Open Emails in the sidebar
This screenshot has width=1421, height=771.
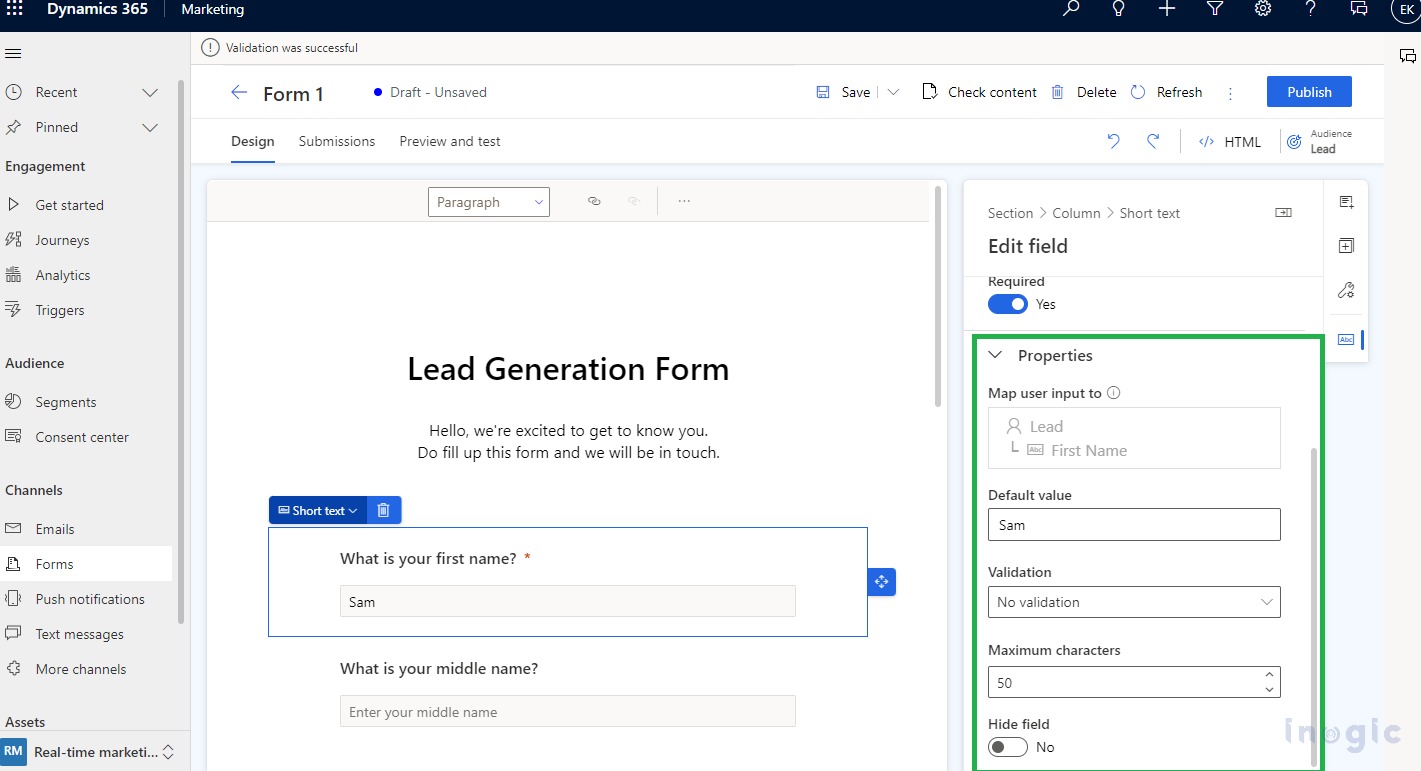tap(55, 529)
